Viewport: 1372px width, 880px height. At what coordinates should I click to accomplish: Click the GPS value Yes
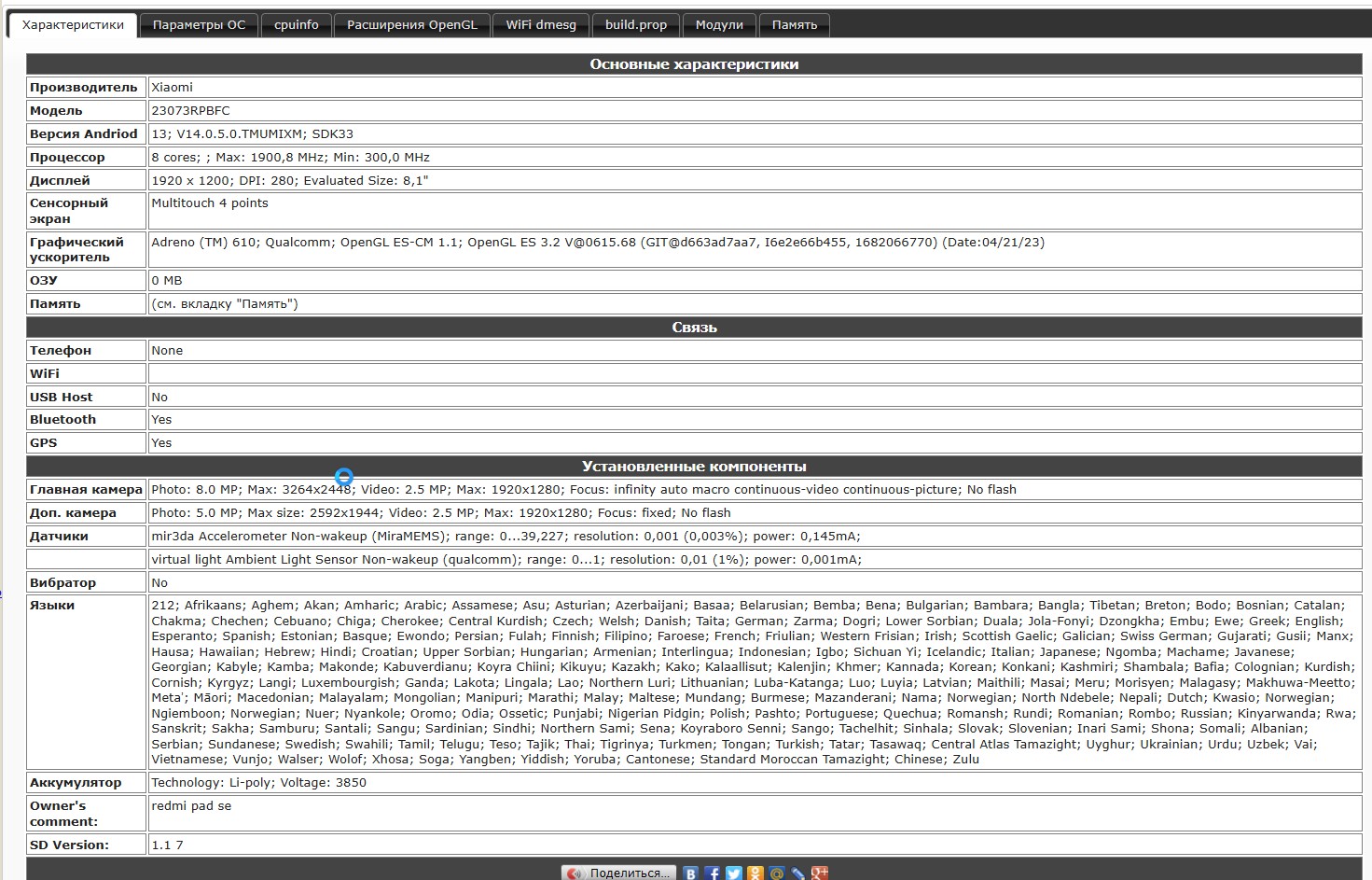tap(161, 442)
